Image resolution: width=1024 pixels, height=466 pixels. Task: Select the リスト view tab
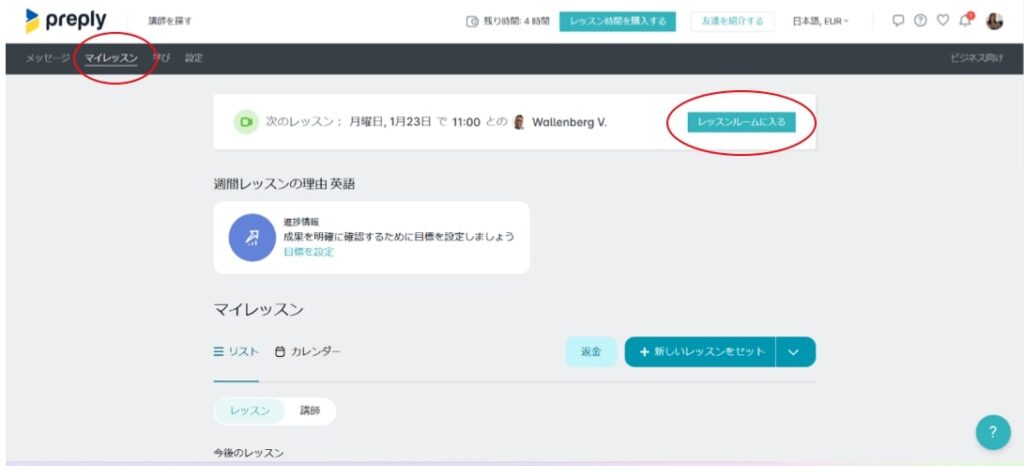[x=236, y=352]
